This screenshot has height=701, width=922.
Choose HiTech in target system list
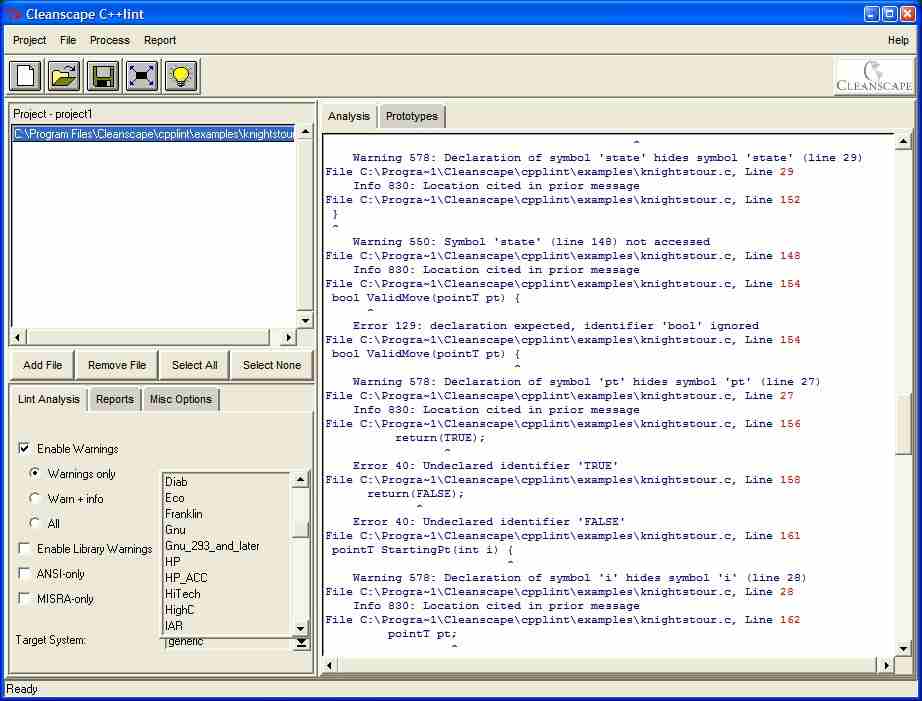(226, 594)
